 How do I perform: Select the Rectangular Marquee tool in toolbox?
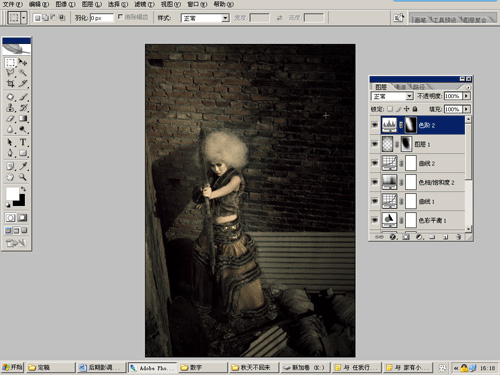click(10, 62)
